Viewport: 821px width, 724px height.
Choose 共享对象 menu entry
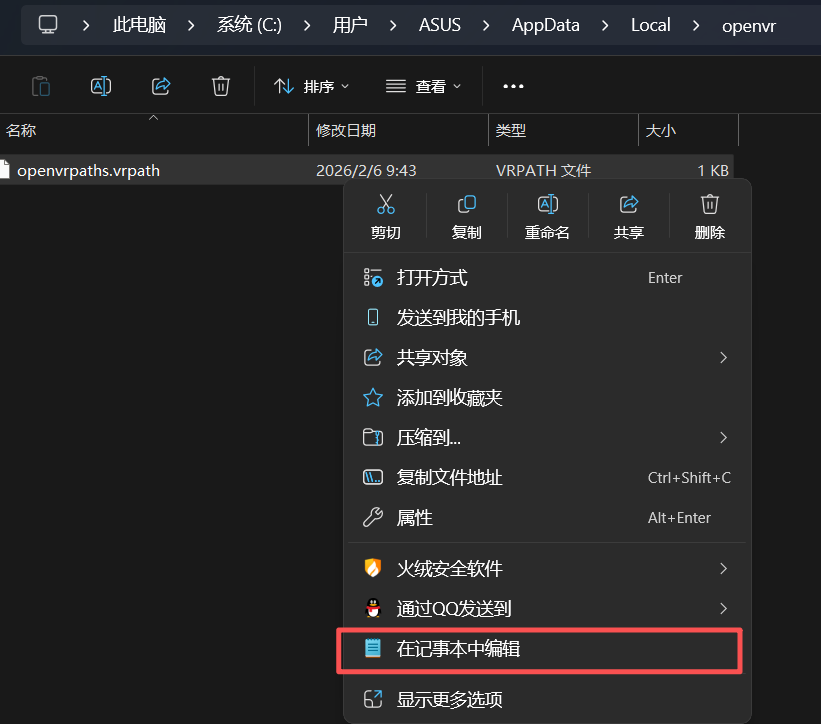point(547,358)
